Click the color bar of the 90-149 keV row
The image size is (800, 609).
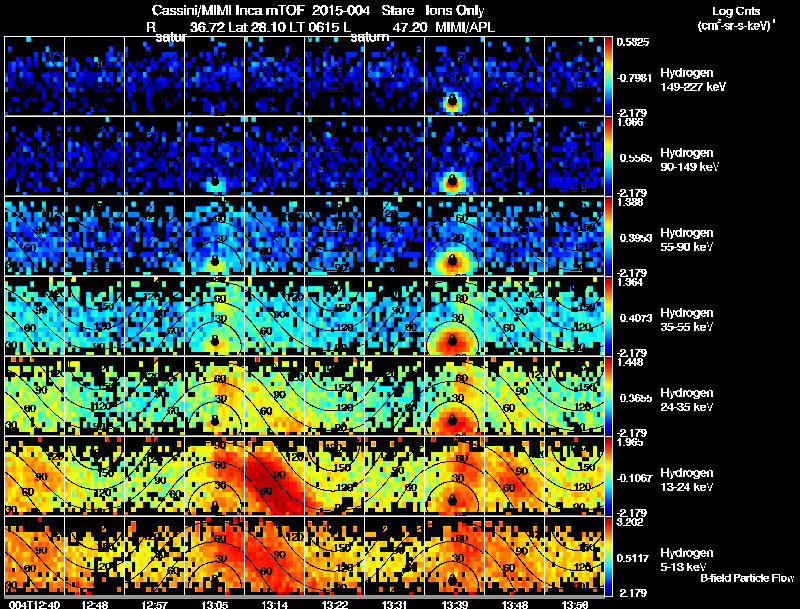608,156
